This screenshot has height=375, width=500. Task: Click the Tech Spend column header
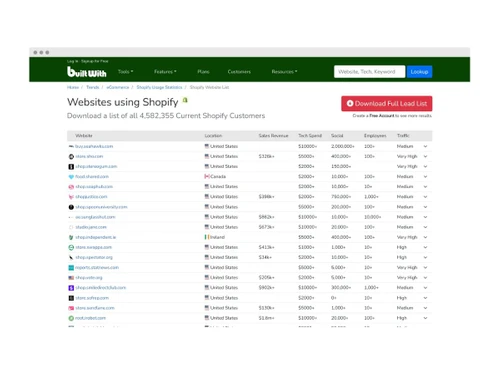click(310, 136)
